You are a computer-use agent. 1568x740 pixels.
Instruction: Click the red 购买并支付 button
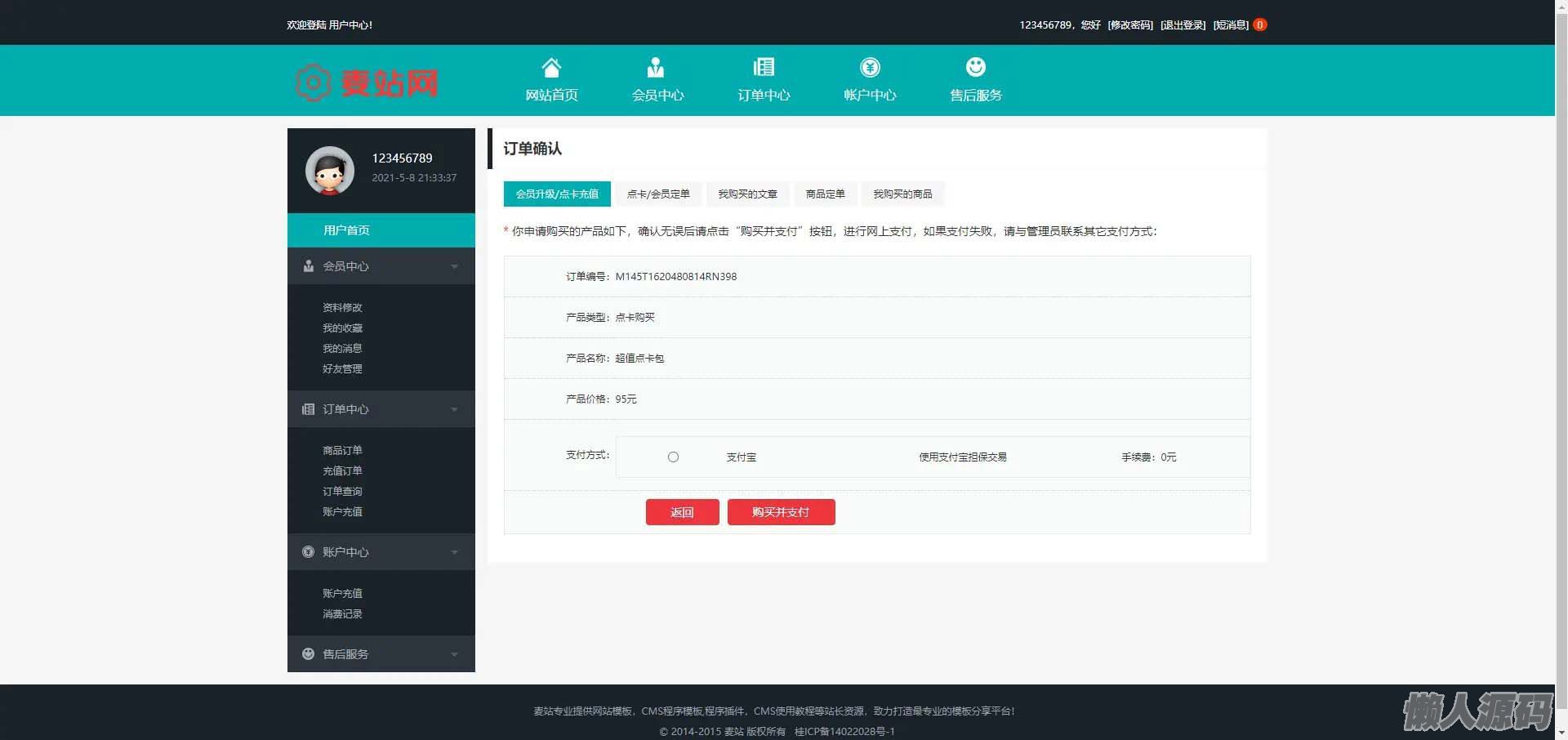click(781, 512)
